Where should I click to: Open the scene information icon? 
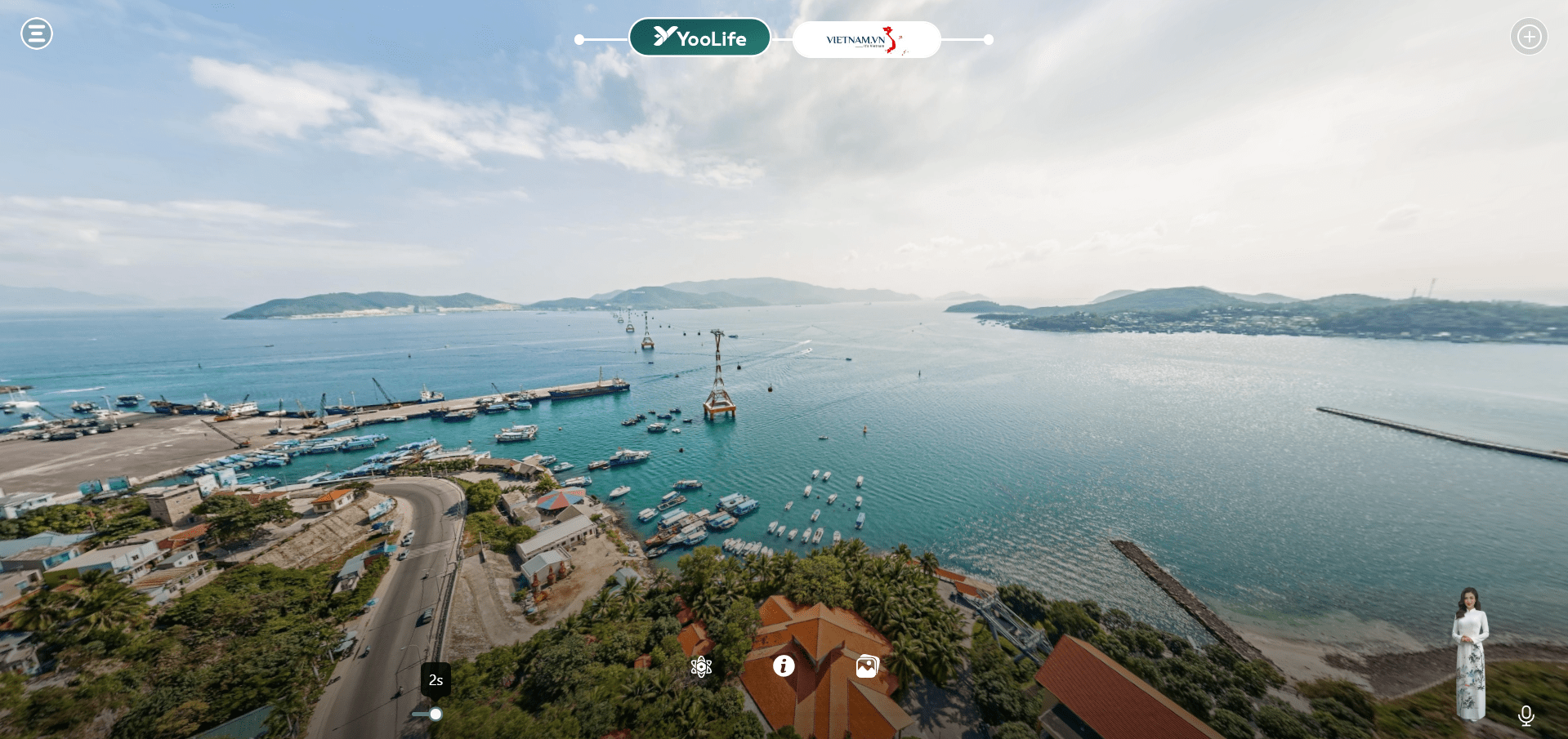784,666
